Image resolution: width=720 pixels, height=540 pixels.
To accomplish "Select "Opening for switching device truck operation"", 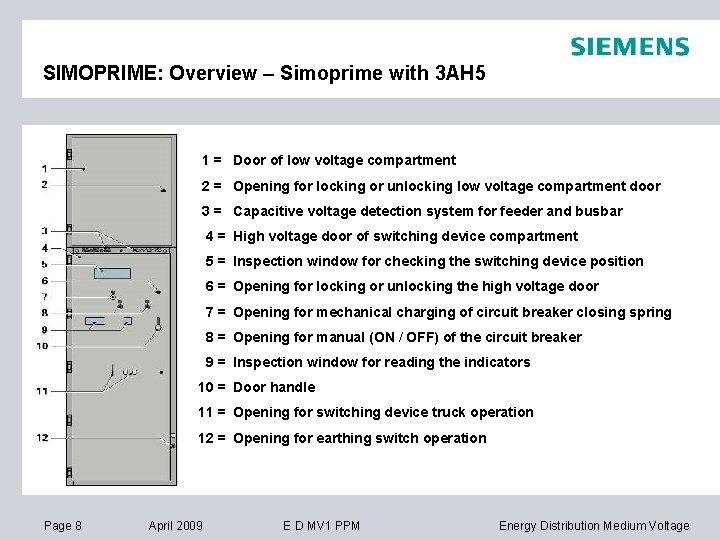I will coord(383,412).
